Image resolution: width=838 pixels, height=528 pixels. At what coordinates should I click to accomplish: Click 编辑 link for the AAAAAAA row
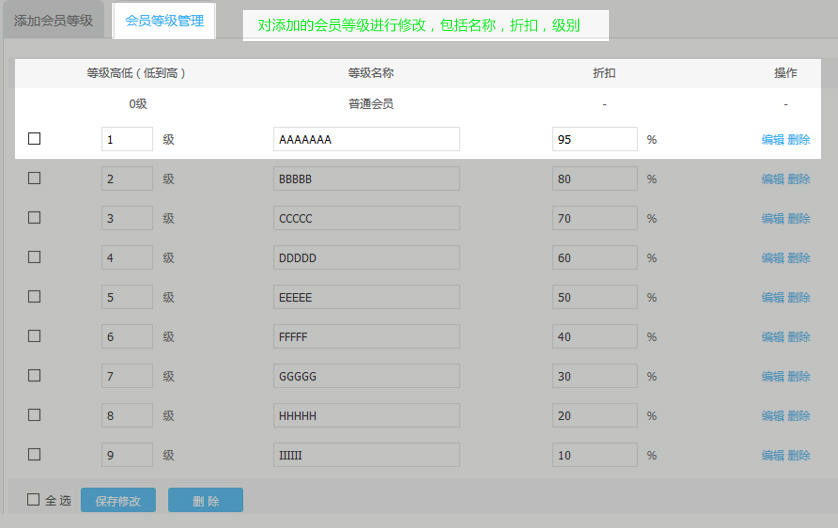772,140
